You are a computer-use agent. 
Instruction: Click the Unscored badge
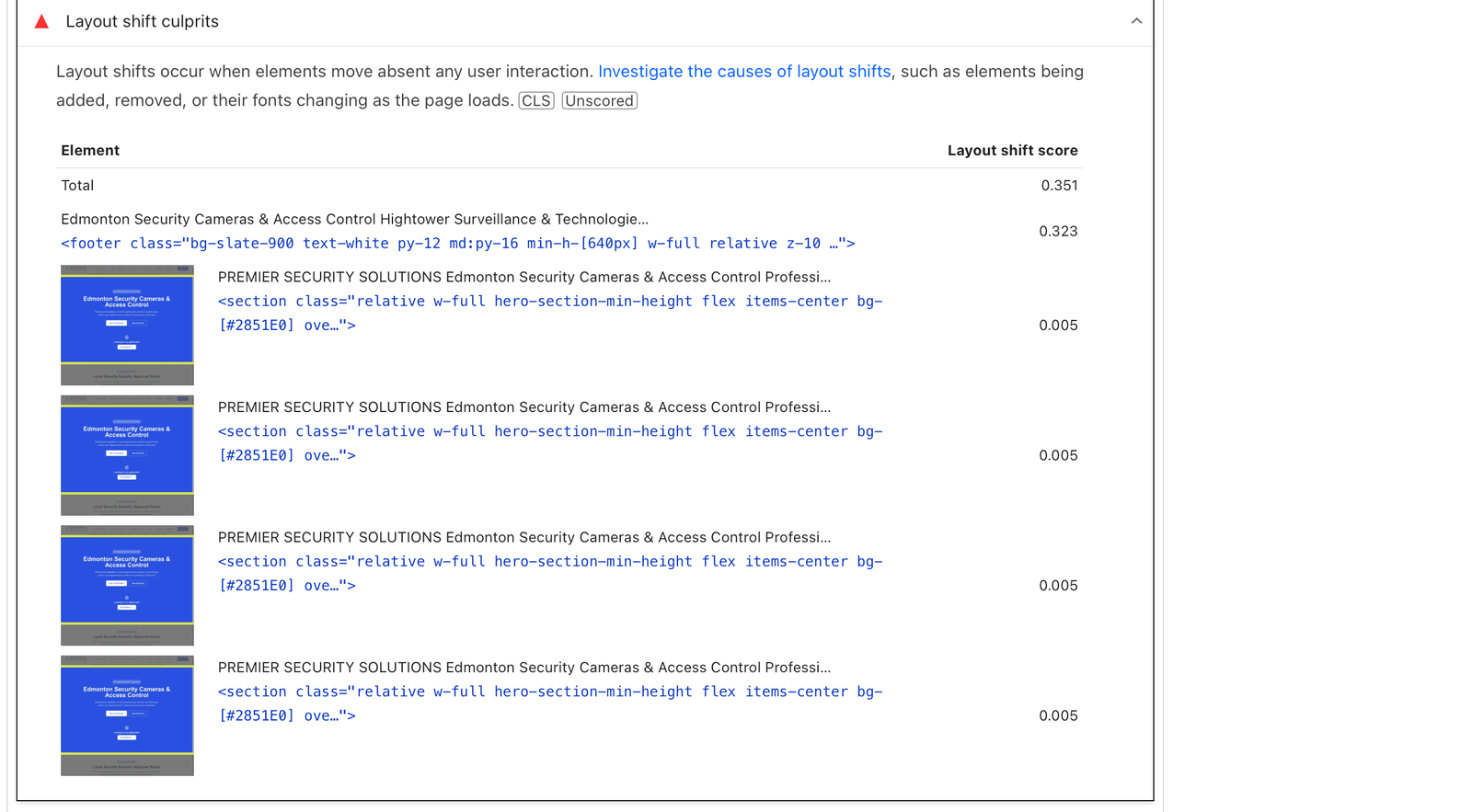point(599,101)
